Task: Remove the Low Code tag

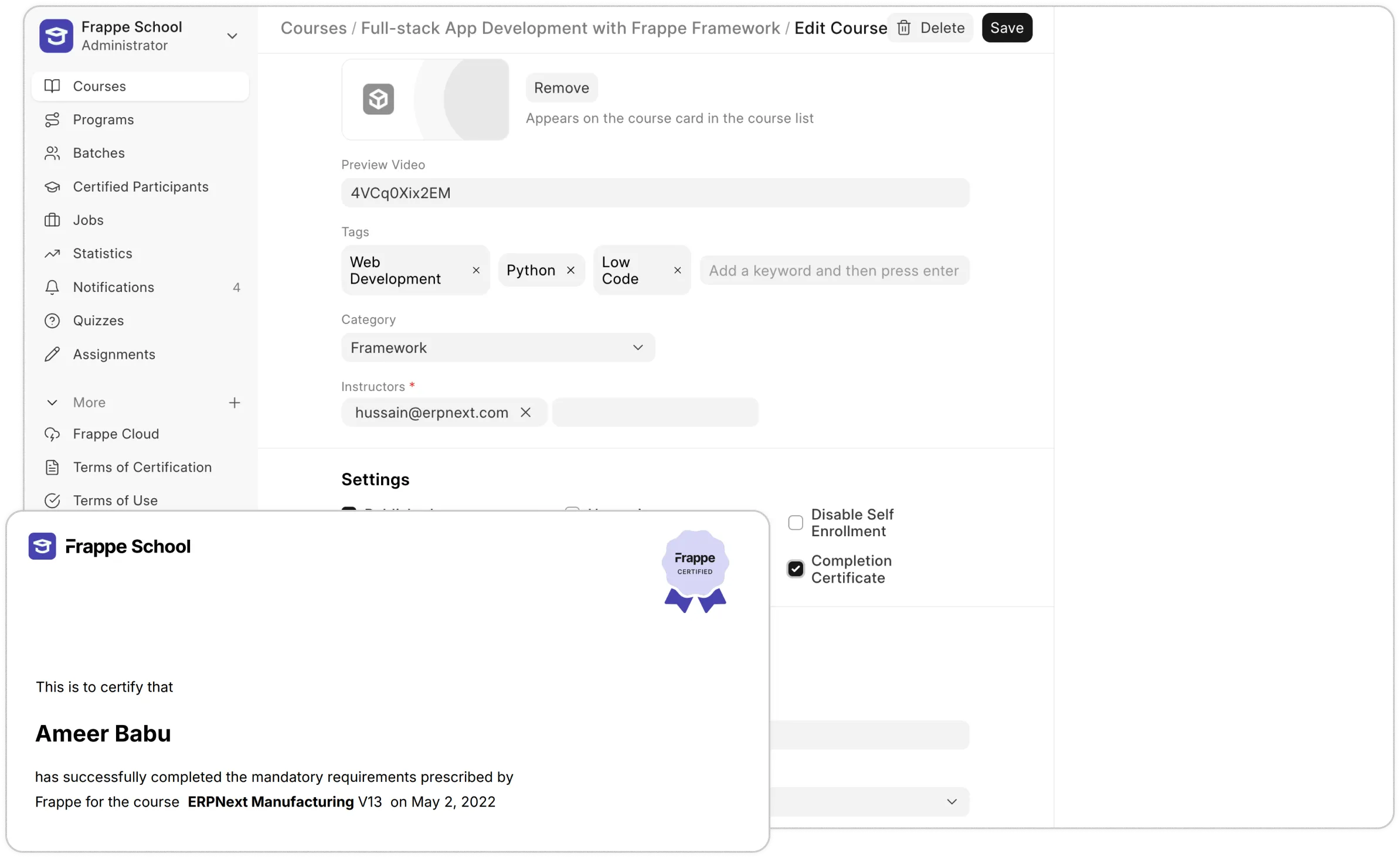Action: [x=677, y=270]
